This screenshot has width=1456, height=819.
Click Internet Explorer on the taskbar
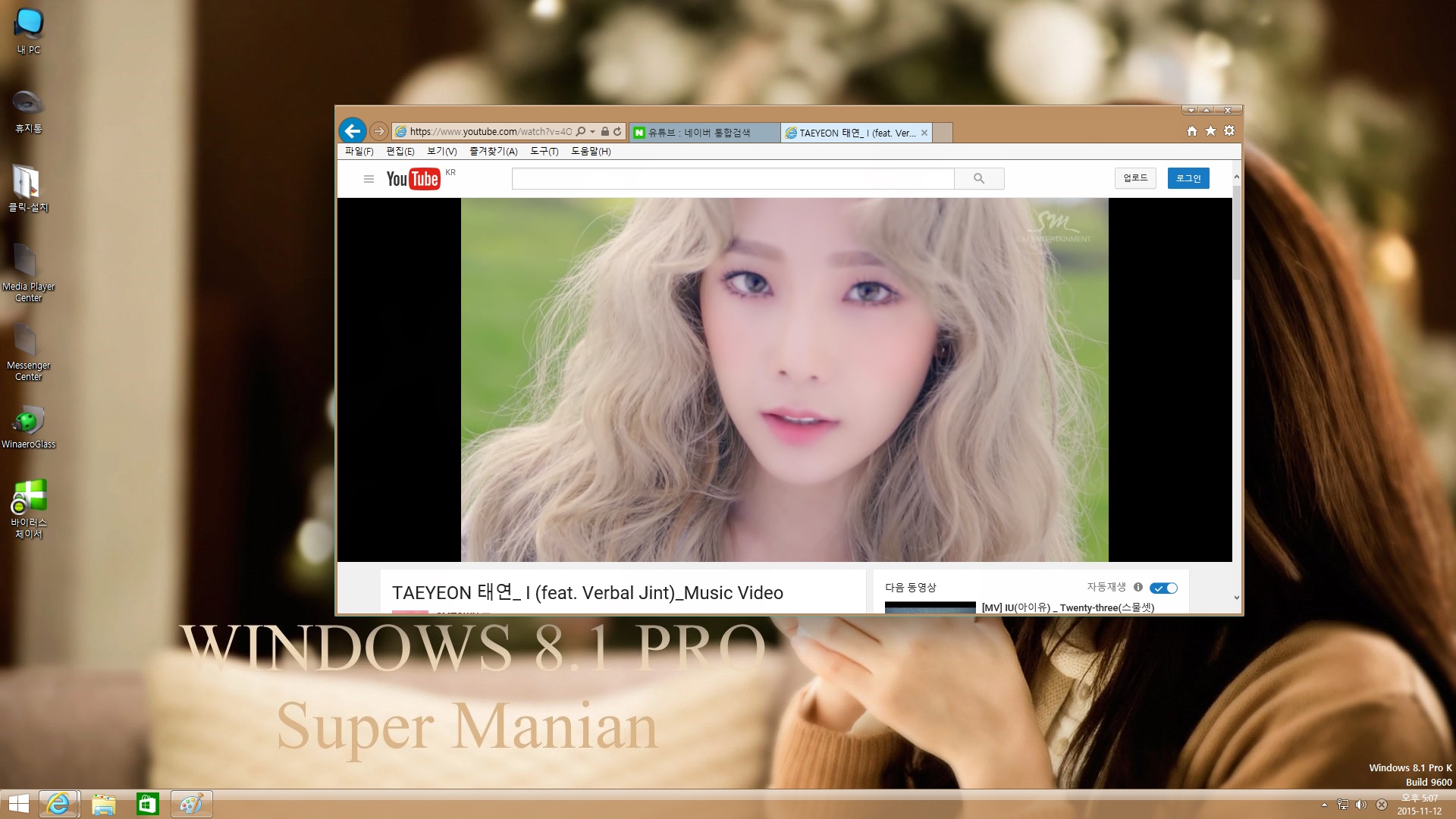point(58,804)
